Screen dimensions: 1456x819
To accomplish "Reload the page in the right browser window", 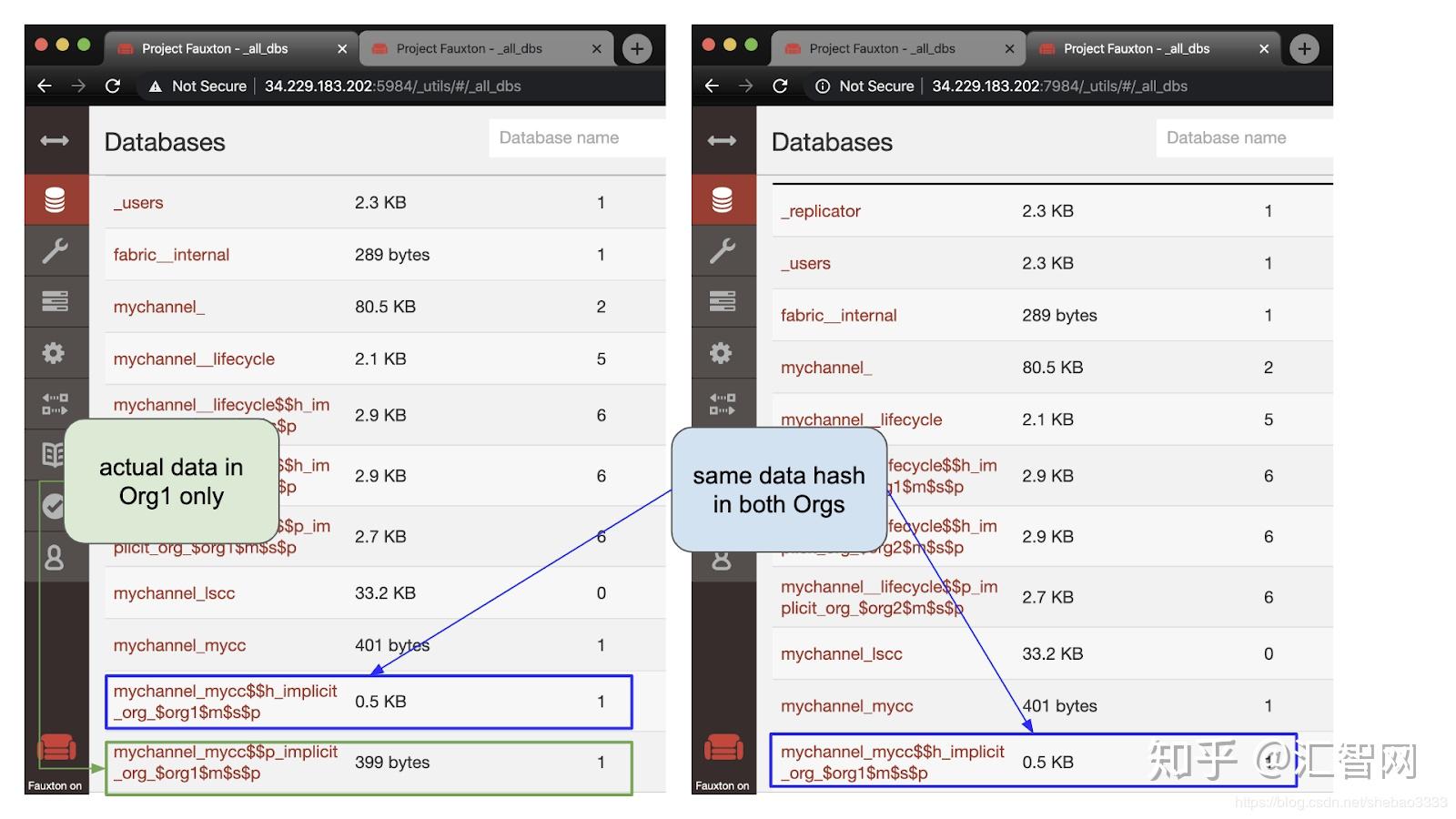I will point(780,86).
